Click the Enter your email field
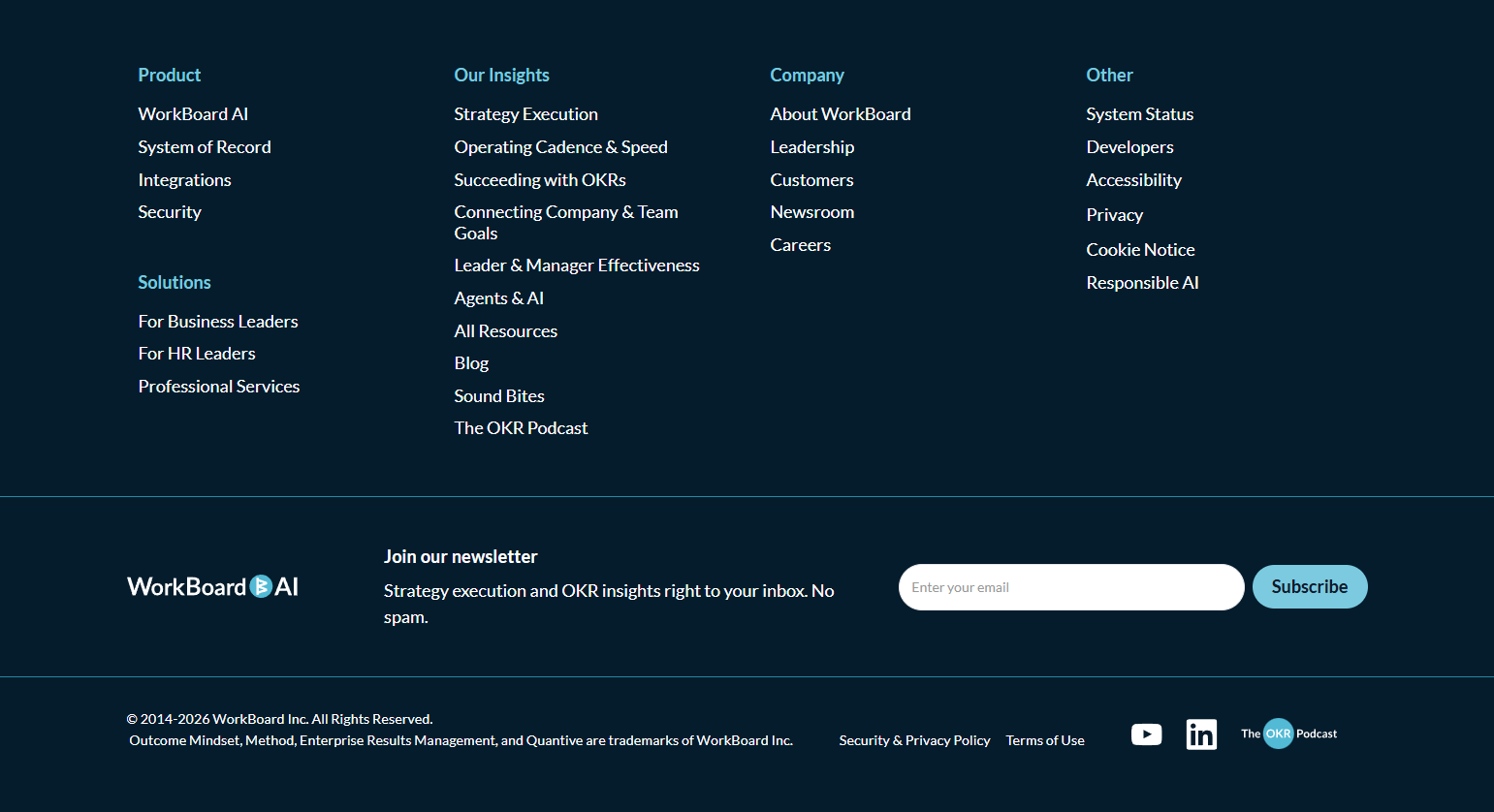The image size is (1494, 812). point(1070,586)
